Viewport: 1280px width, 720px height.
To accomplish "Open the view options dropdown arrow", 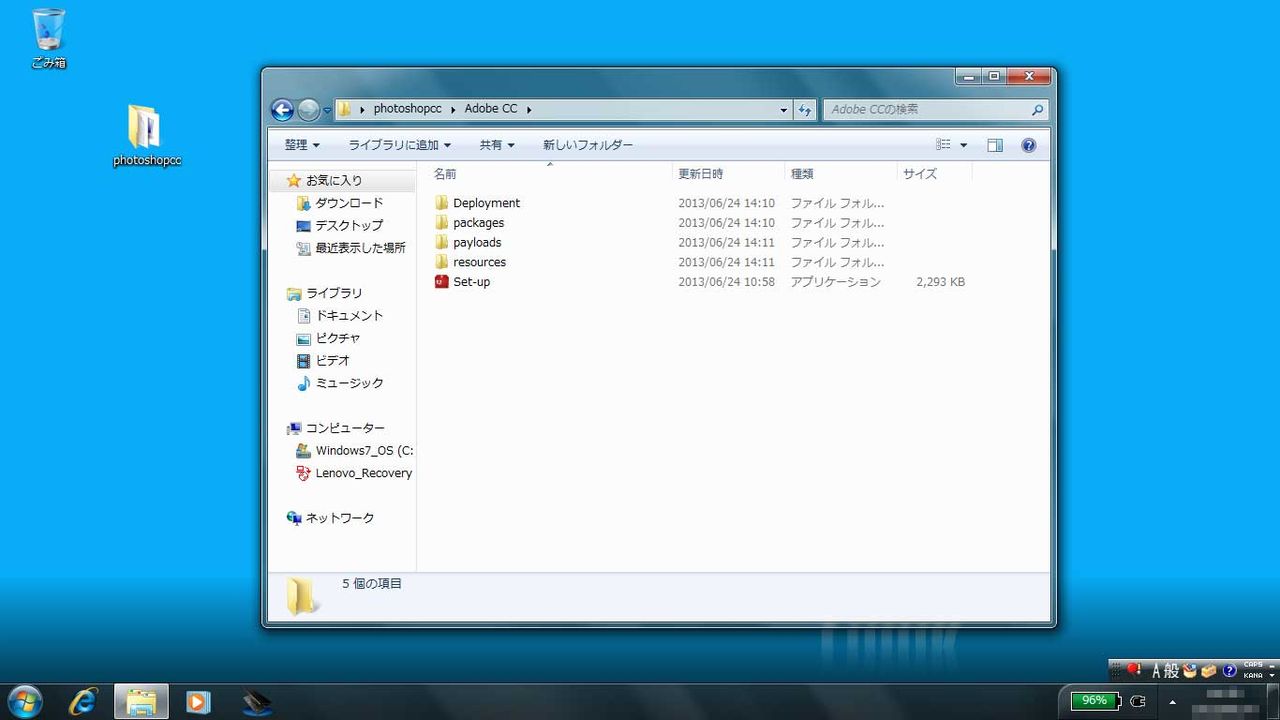I will click(x=964, y=145).
